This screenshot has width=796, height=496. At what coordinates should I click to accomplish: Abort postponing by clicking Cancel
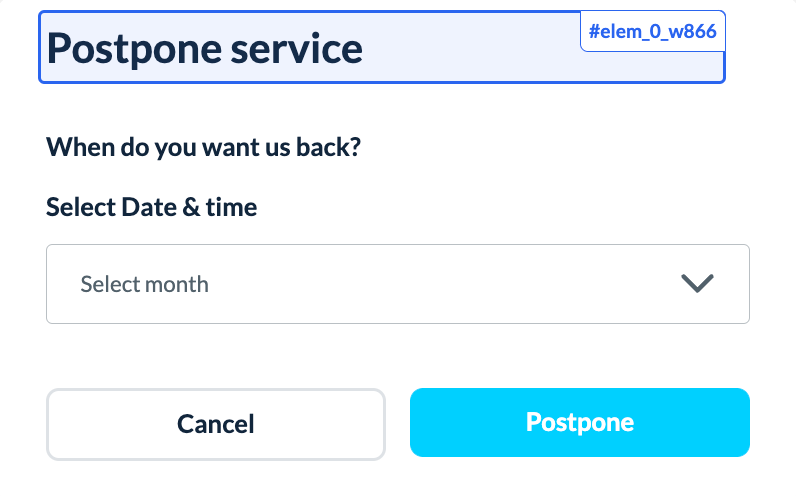pyautogui.click(x=216, y=423)
